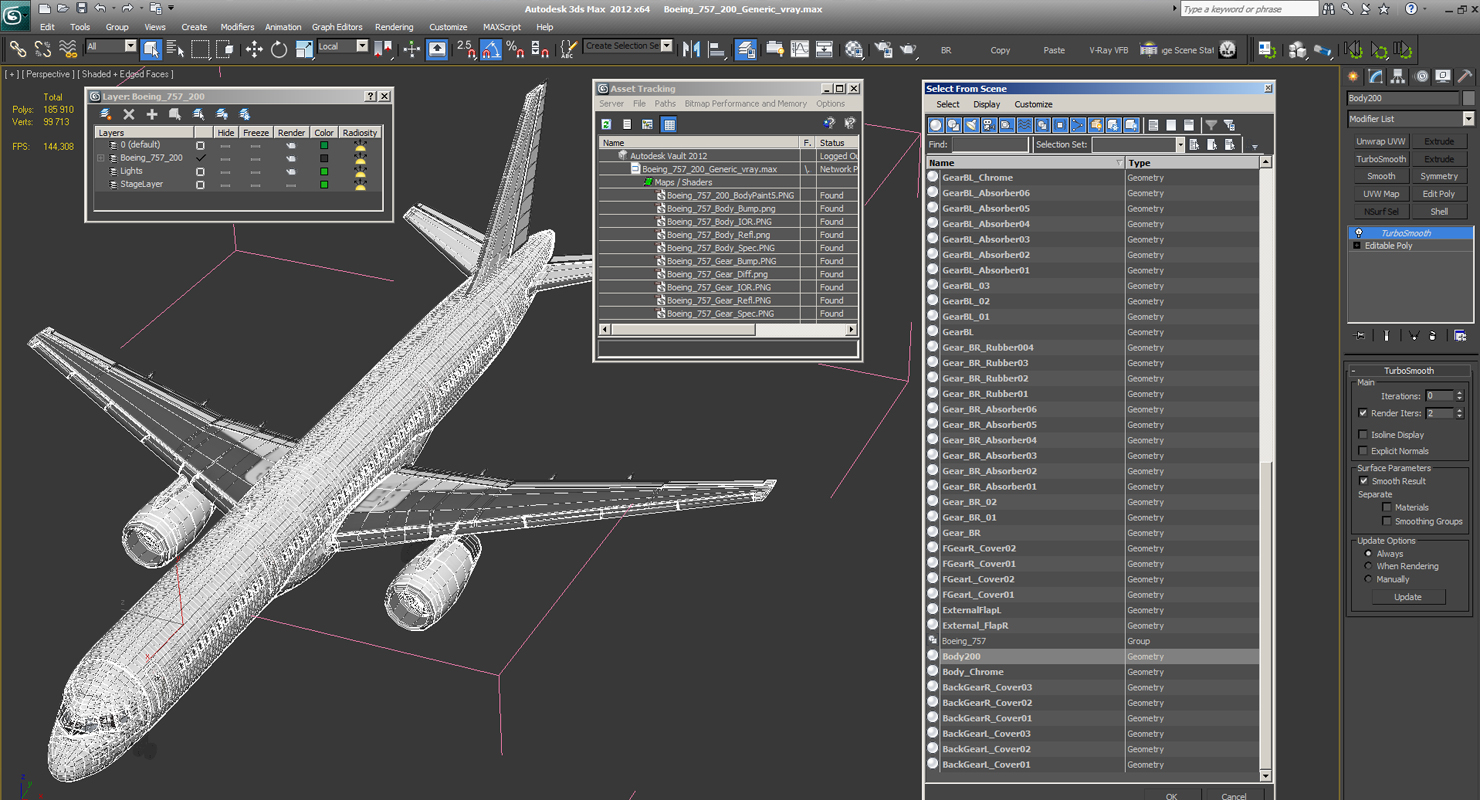Click the Update button in TurboSmooth
The image size is (1480, 800).
[1407, 597]
